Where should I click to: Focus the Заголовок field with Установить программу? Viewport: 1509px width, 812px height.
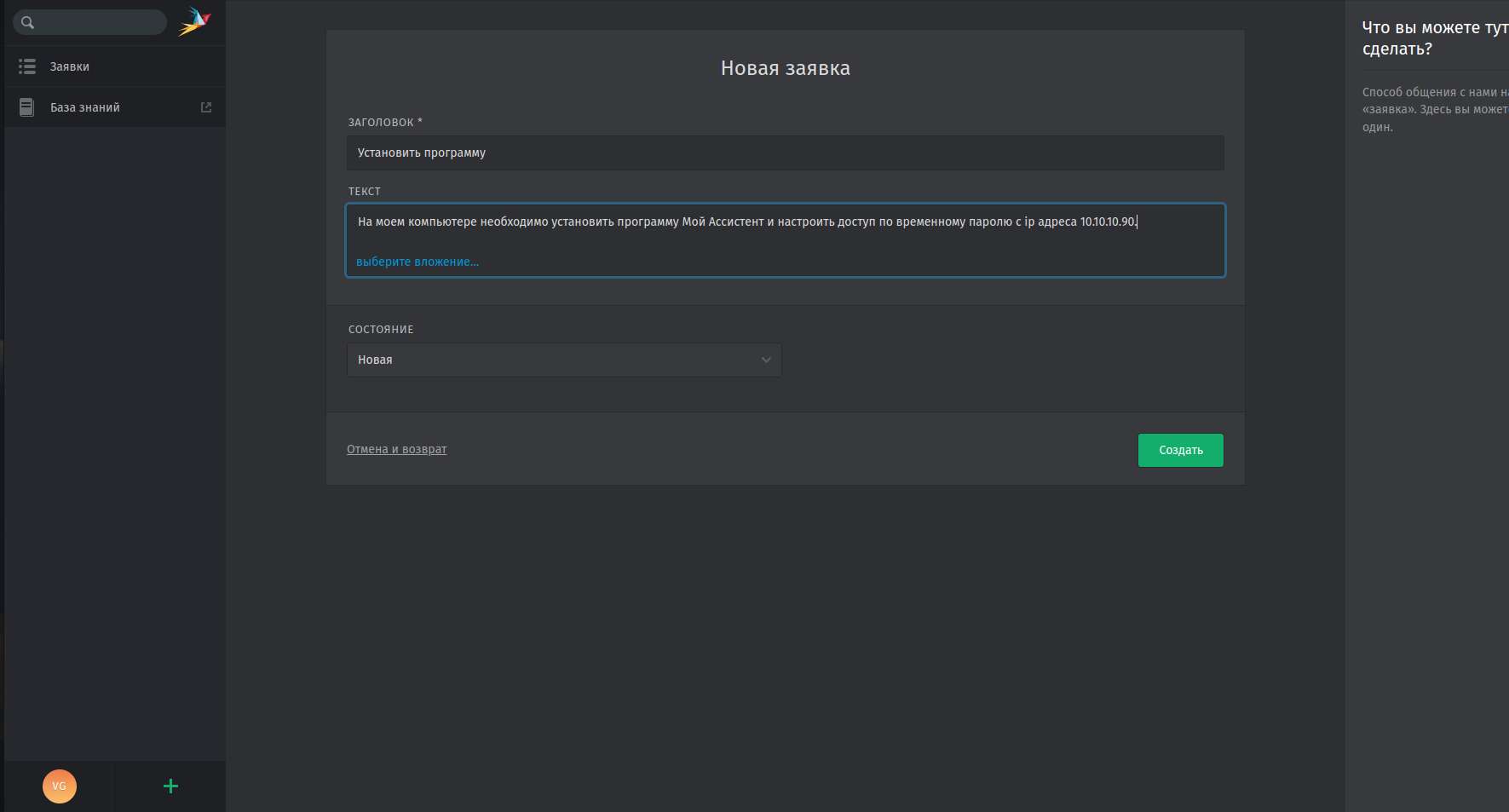784,153
